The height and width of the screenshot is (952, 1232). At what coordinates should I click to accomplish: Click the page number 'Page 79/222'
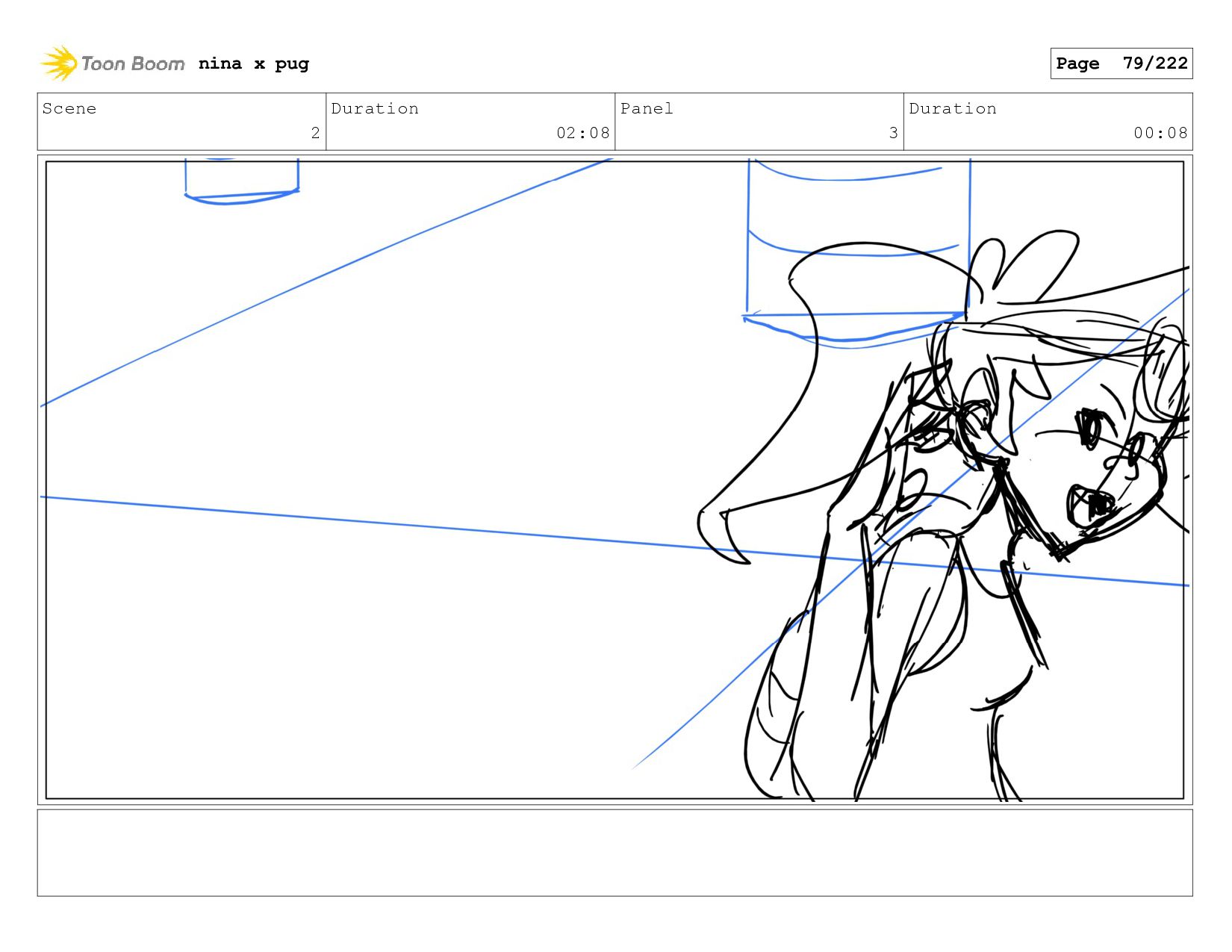click(x=1121, y=63)
